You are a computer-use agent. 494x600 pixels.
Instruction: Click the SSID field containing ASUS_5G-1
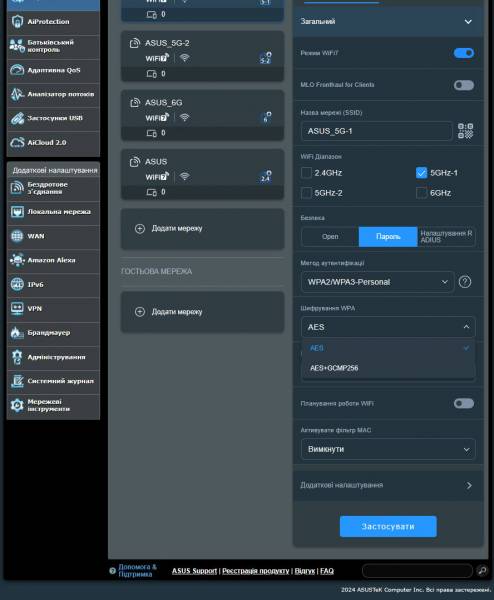(x=377, y=131)
